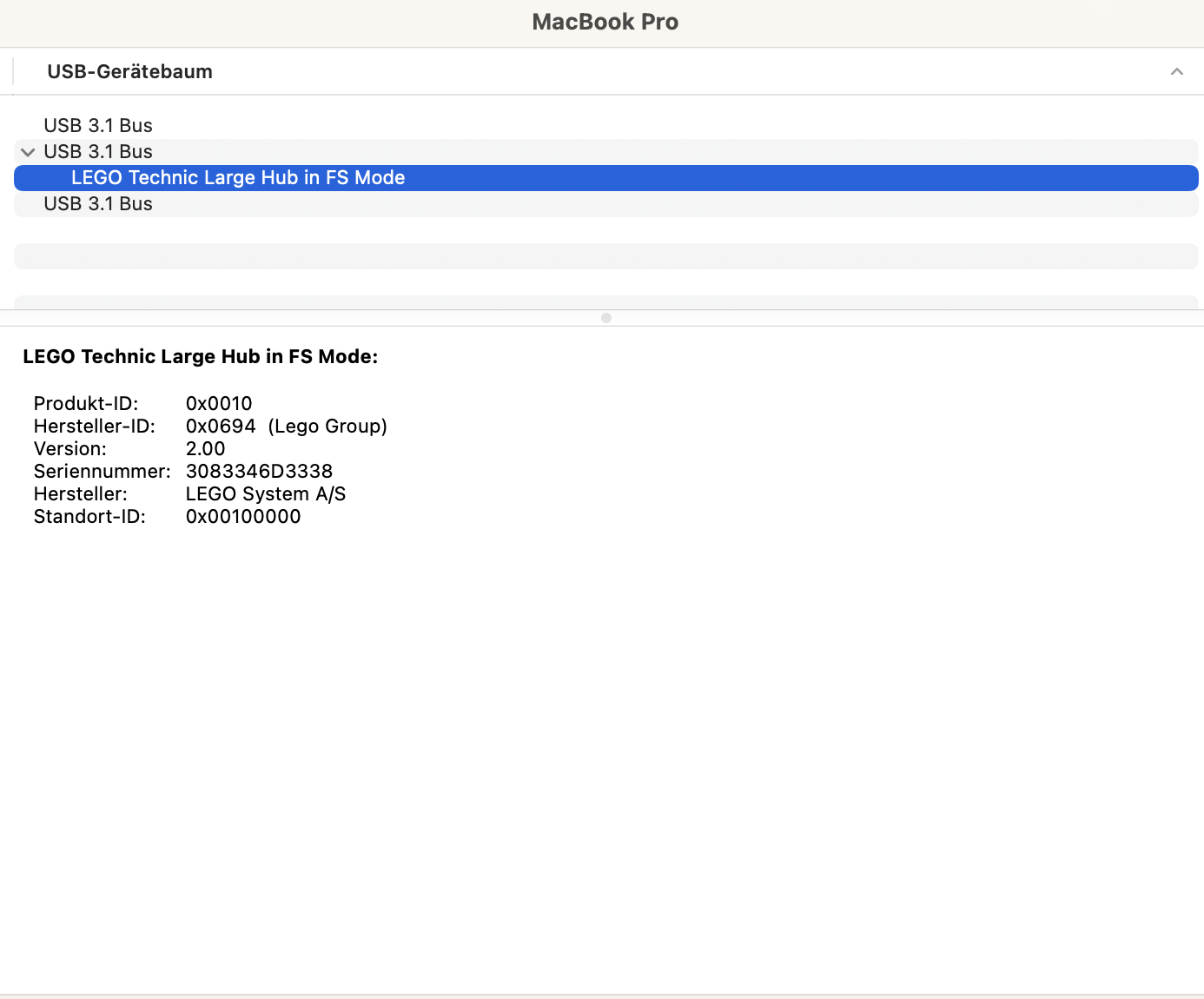The image size is (1204, 999).
Task: Click the Hersteller entry LEGO System A/S
Action: pos(265,493)
